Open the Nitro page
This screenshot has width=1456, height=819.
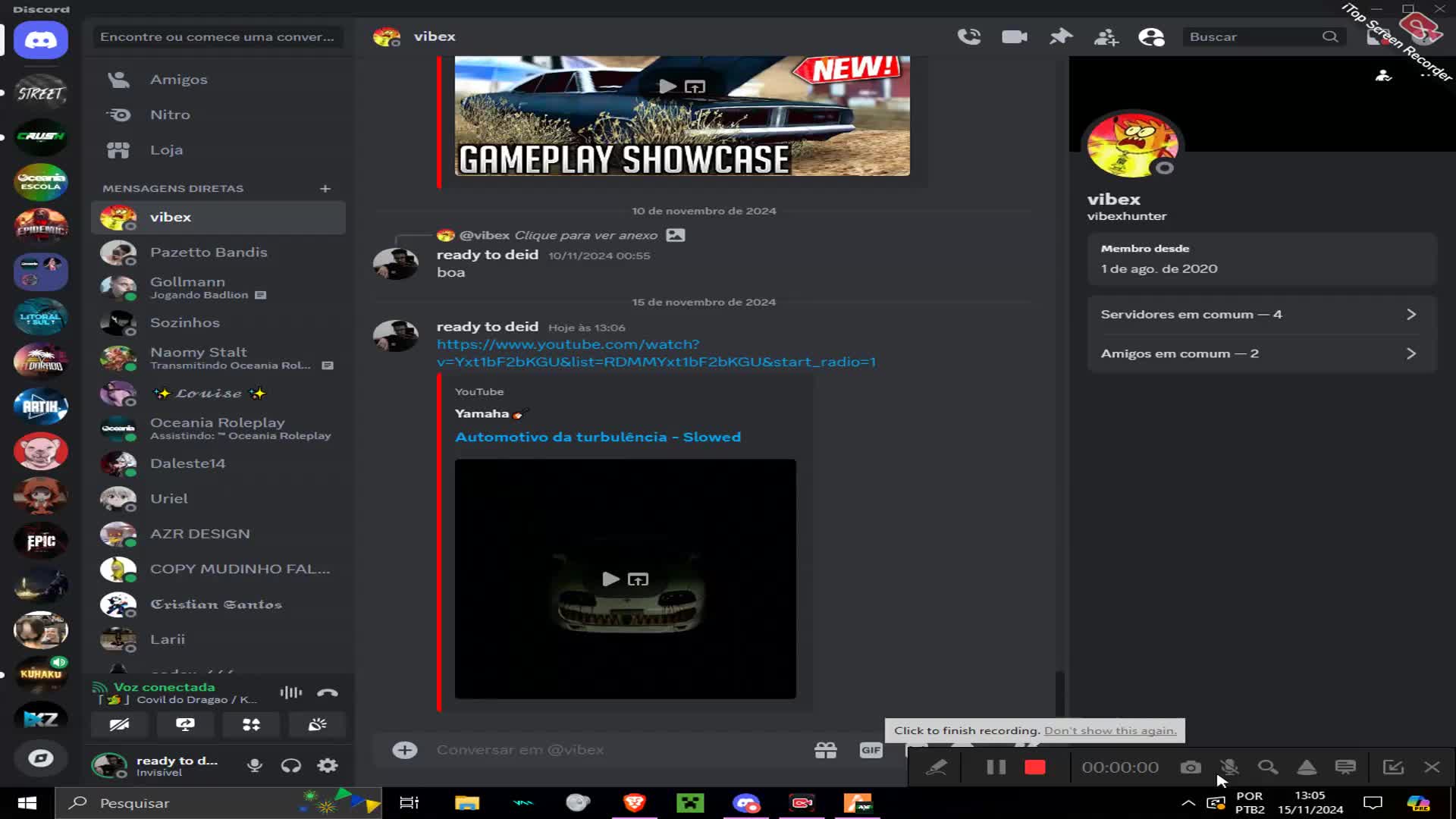(218, 115)
